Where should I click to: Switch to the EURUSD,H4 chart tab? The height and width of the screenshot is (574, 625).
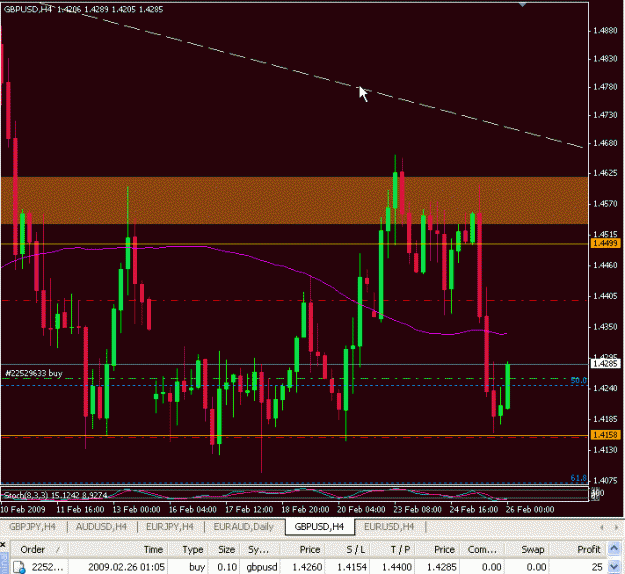coord(389,527)
